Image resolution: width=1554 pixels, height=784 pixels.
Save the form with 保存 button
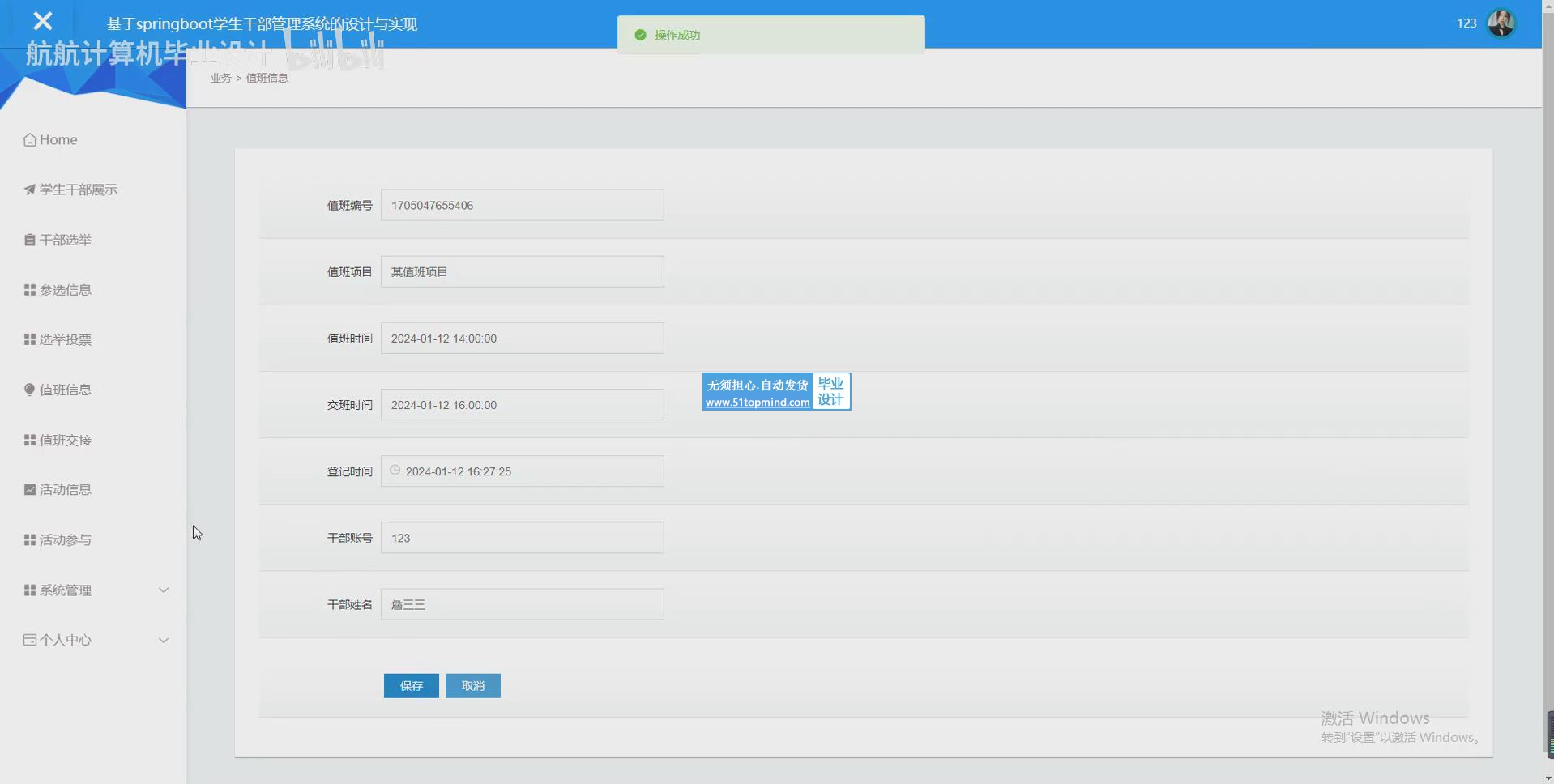pos(412,686)
